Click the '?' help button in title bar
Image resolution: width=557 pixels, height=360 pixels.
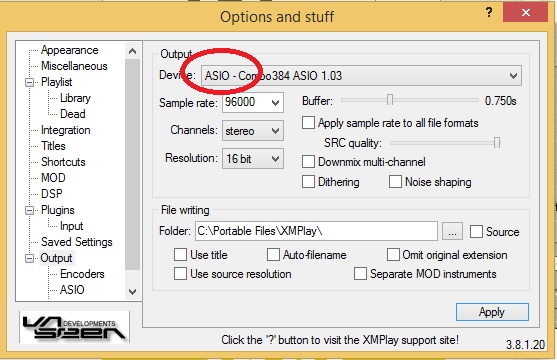489,13
